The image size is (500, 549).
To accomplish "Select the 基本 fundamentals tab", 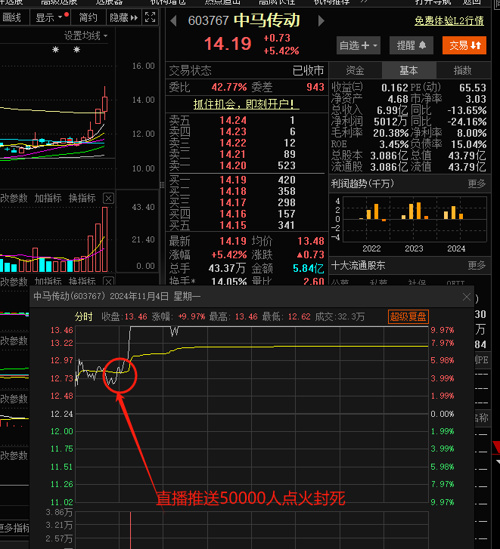I will [x=409, y=71].
